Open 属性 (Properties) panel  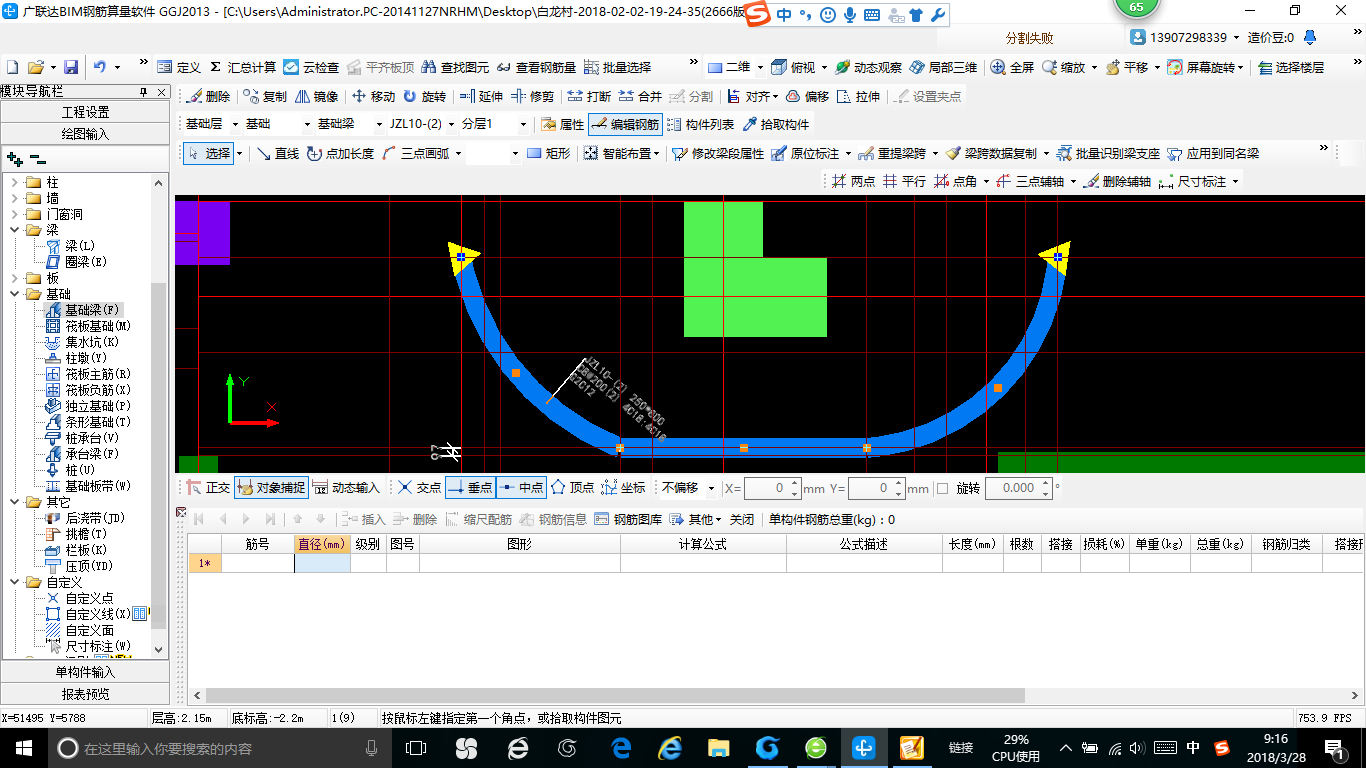pos(562,125)
